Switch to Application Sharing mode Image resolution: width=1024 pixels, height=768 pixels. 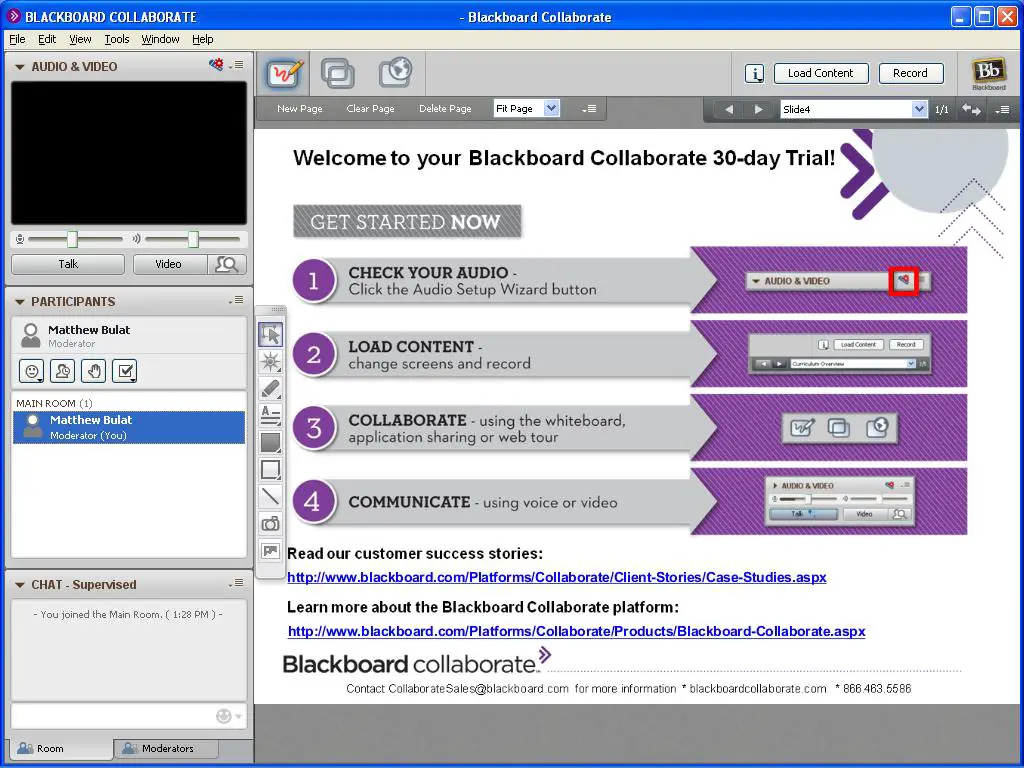pyautogui.click(x=338, y=72)
